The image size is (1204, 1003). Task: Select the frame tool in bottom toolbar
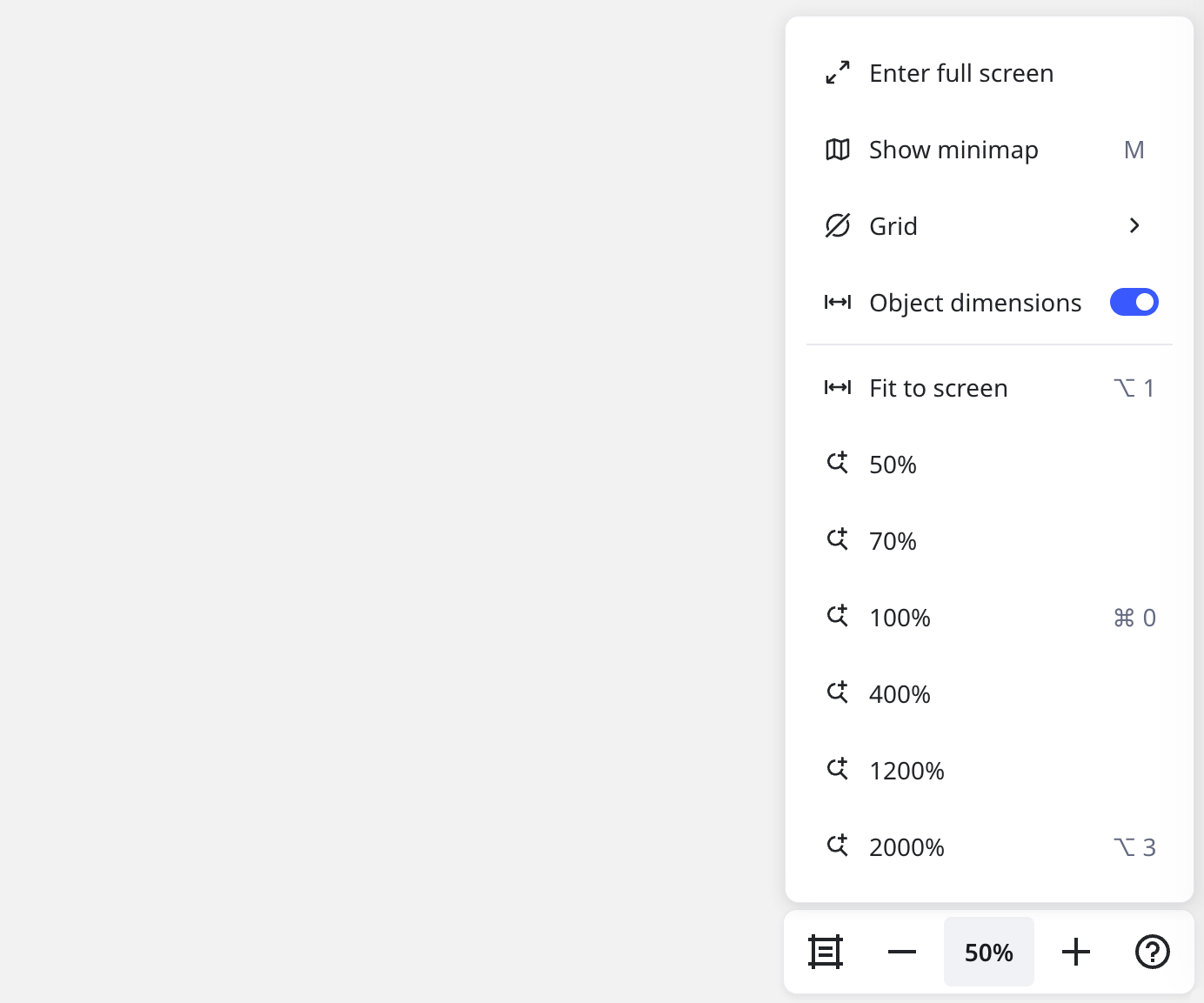coord(825,952)
